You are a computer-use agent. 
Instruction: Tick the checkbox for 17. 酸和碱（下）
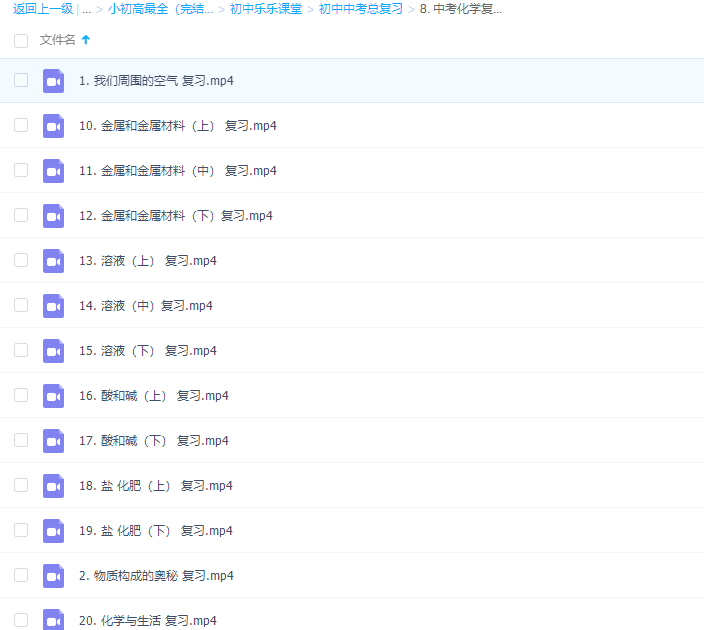pos(21,440)
